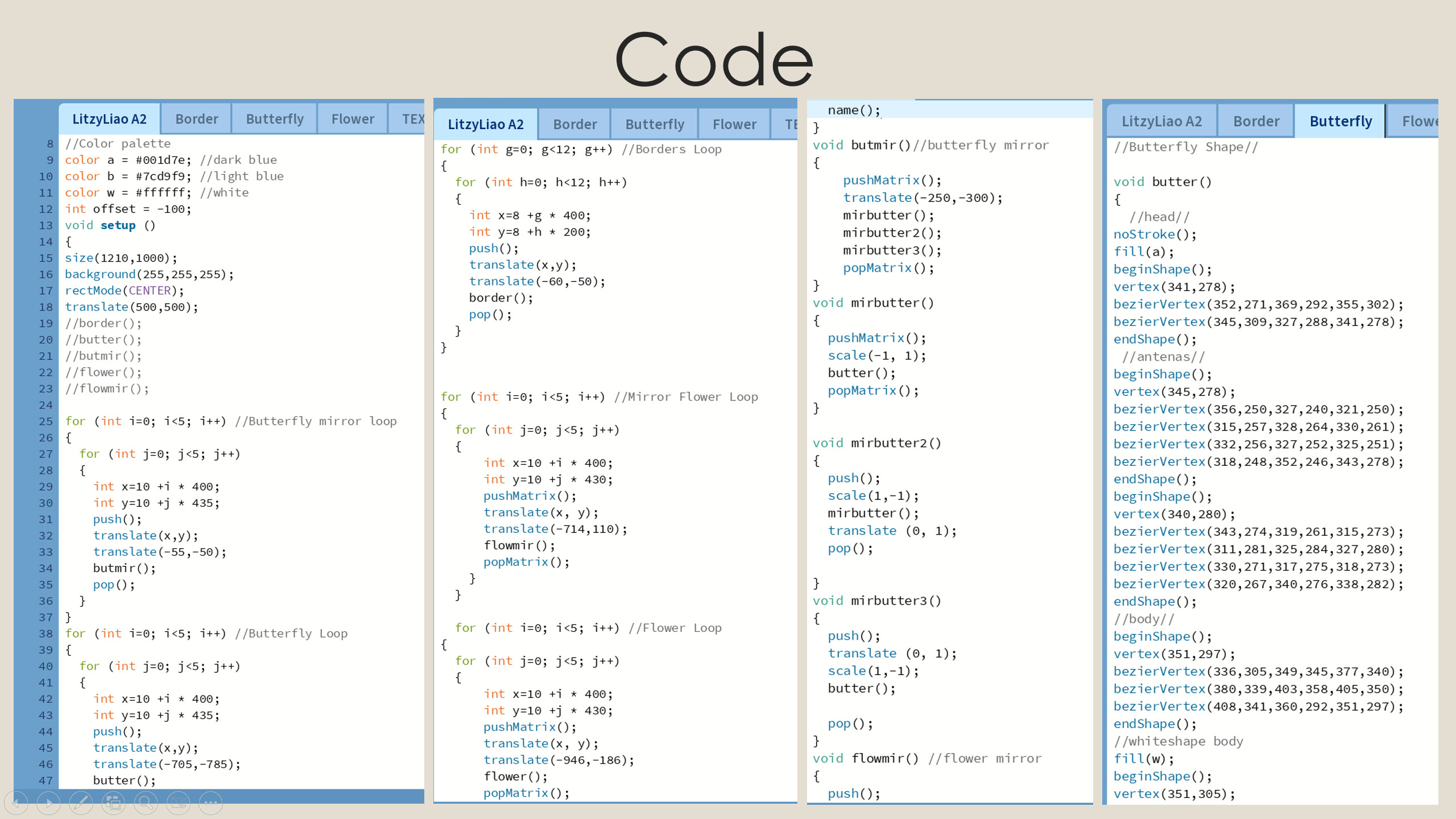Click line number 15 in the code gutter

pyautogui.click(x=45, y=258)
